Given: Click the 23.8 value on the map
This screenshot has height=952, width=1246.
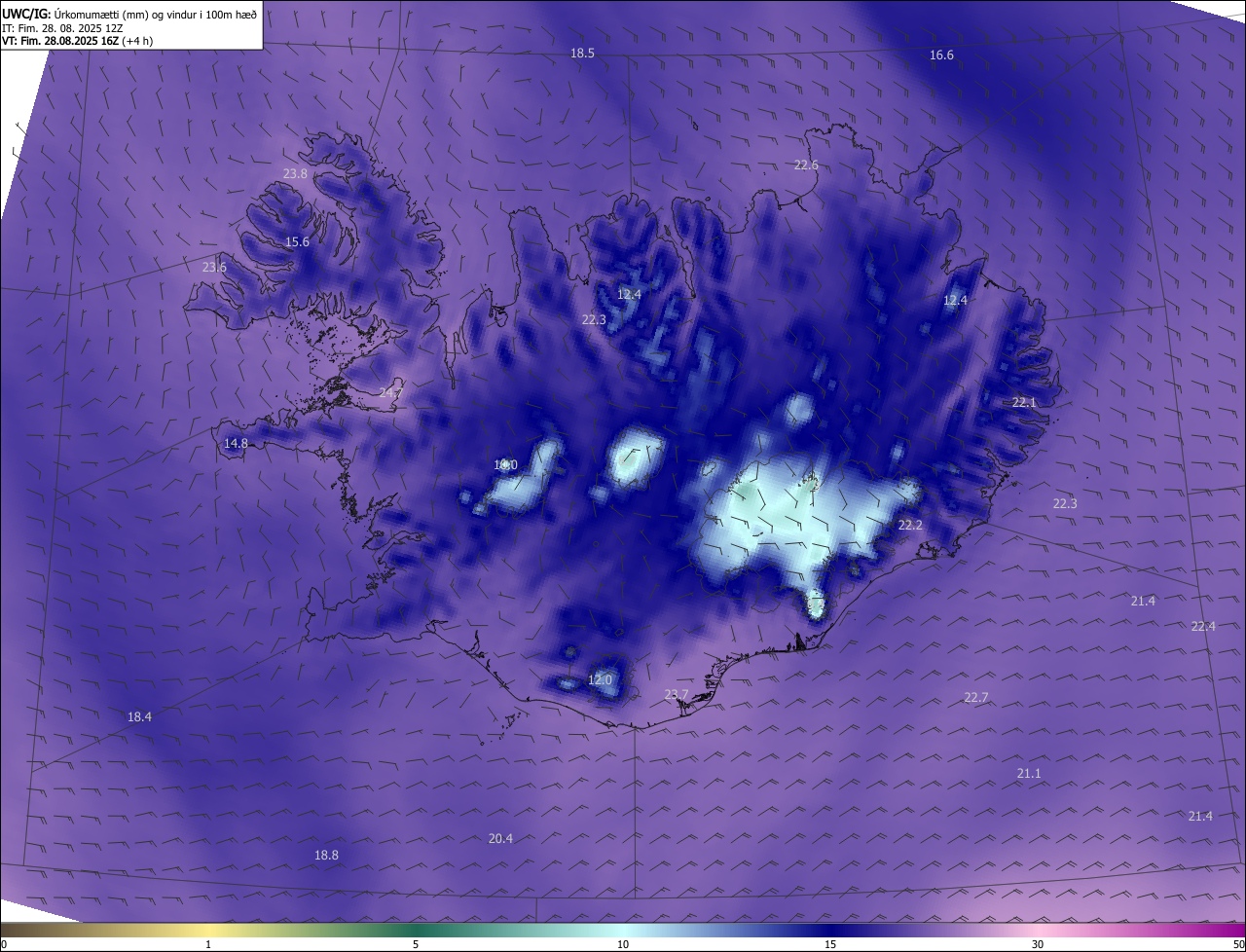Looking at the screenshot, I should pos(295,174).
